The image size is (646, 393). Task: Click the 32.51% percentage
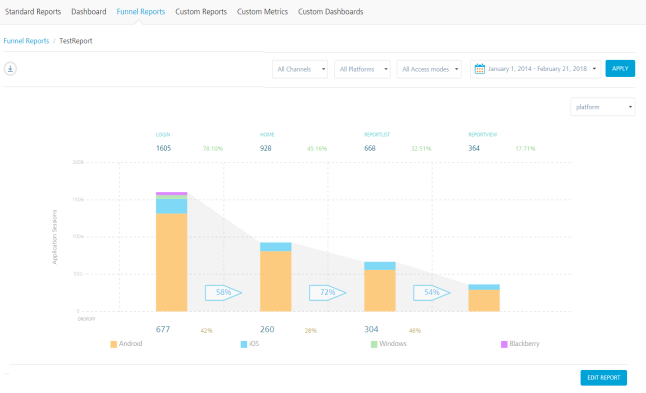[x=421, y=149]
